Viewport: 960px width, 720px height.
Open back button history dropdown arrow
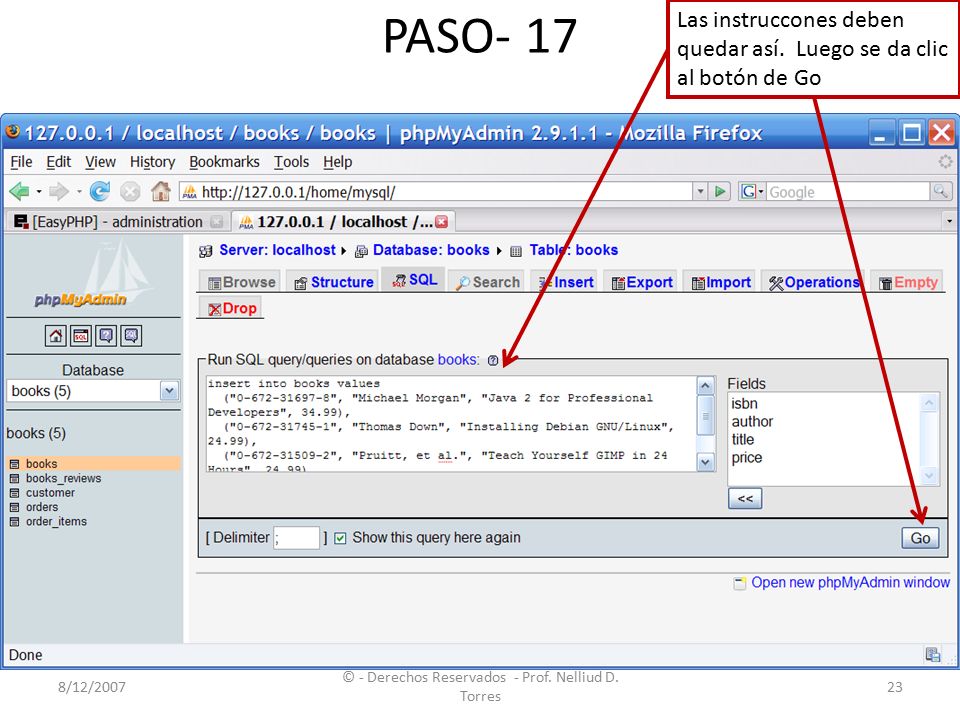(39, 192)
